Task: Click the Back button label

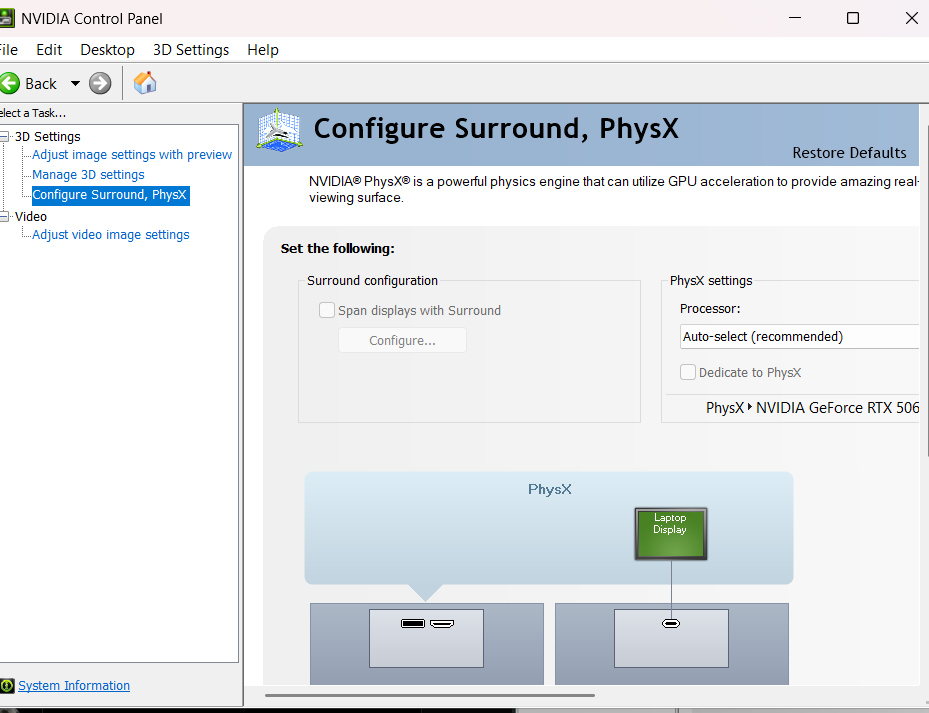Action: [x=41, y=84]
